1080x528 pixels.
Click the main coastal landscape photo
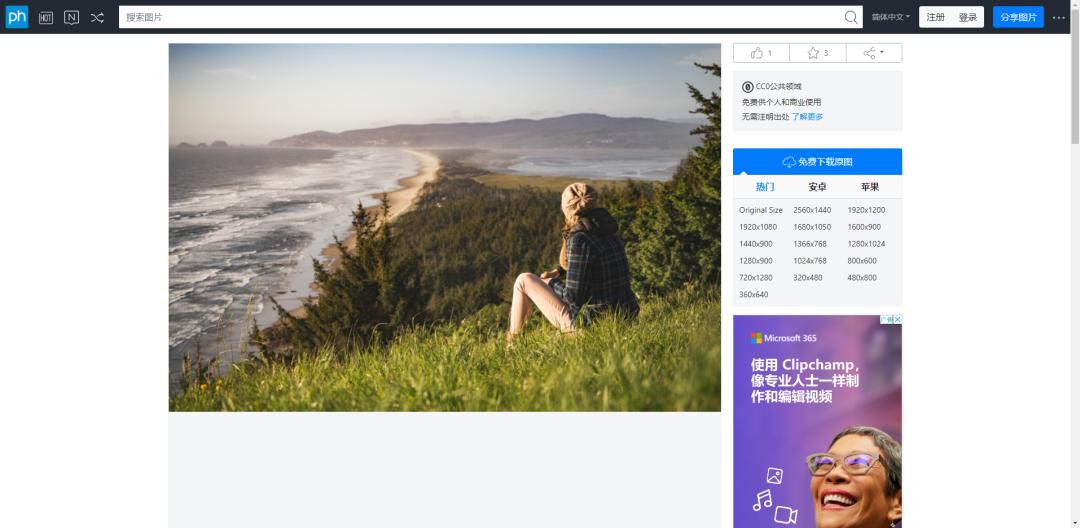click(x=445, y=227)
